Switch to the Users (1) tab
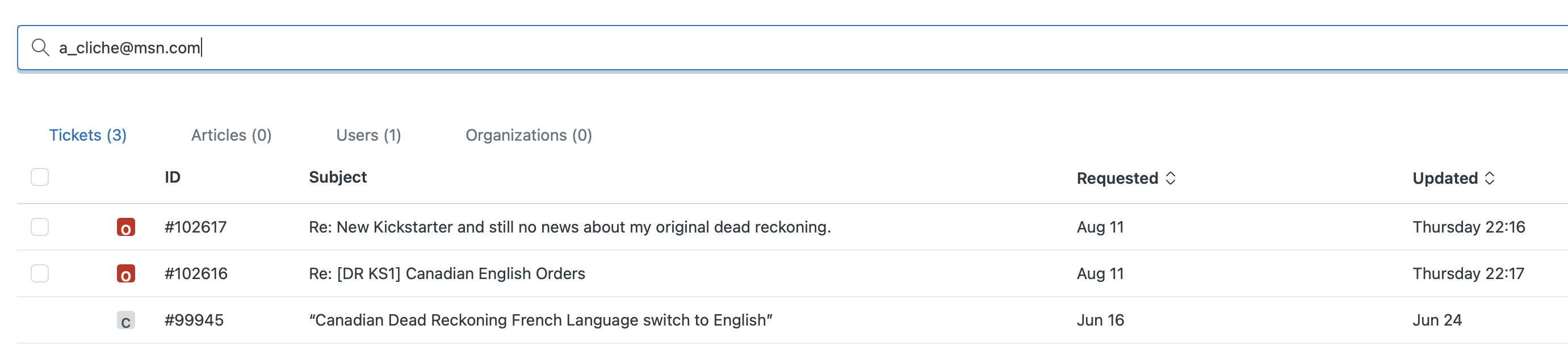 pyautogui.click(x=368, y=135)
